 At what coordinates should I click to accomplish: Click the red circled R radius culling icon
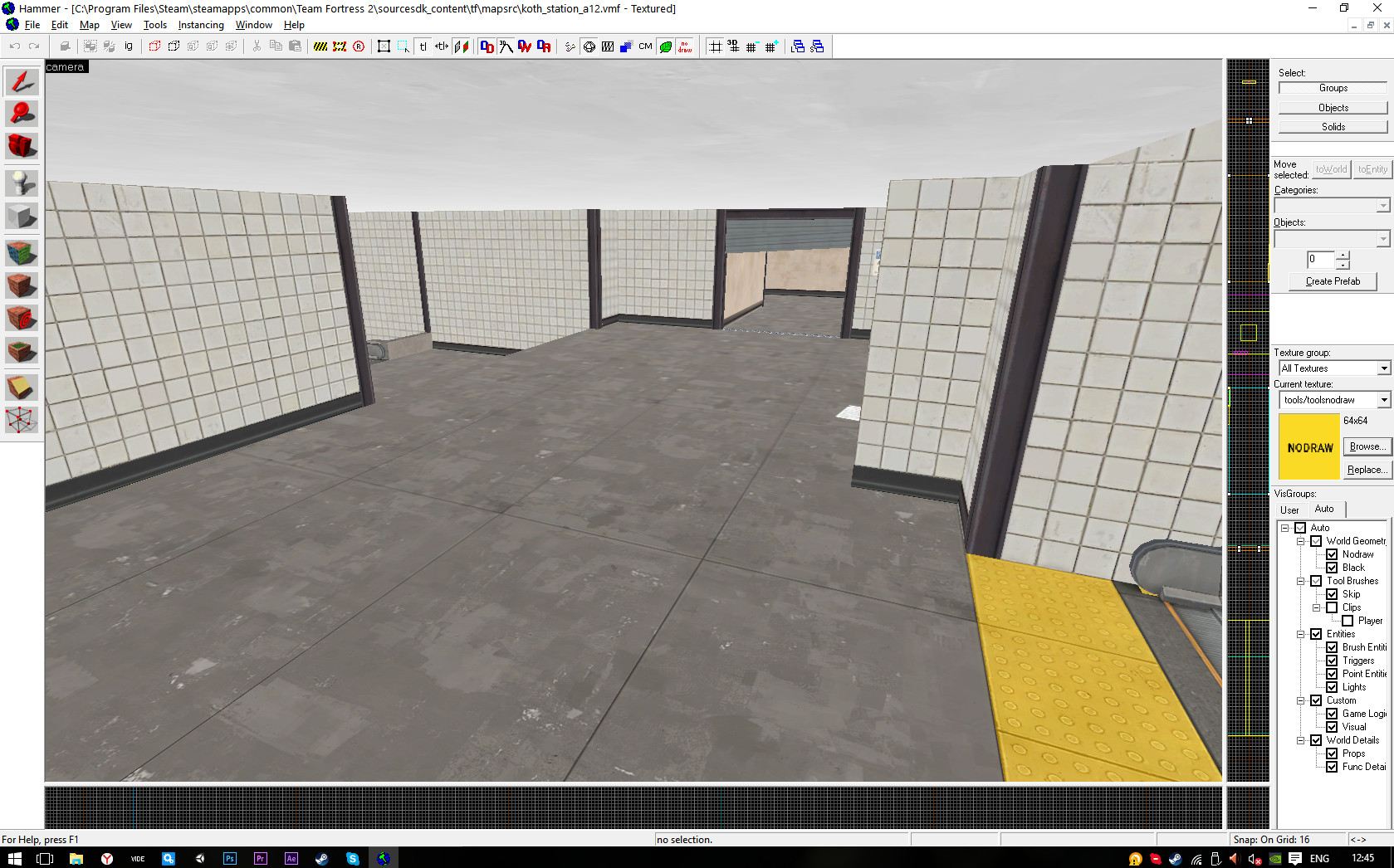tap(359, 46)
